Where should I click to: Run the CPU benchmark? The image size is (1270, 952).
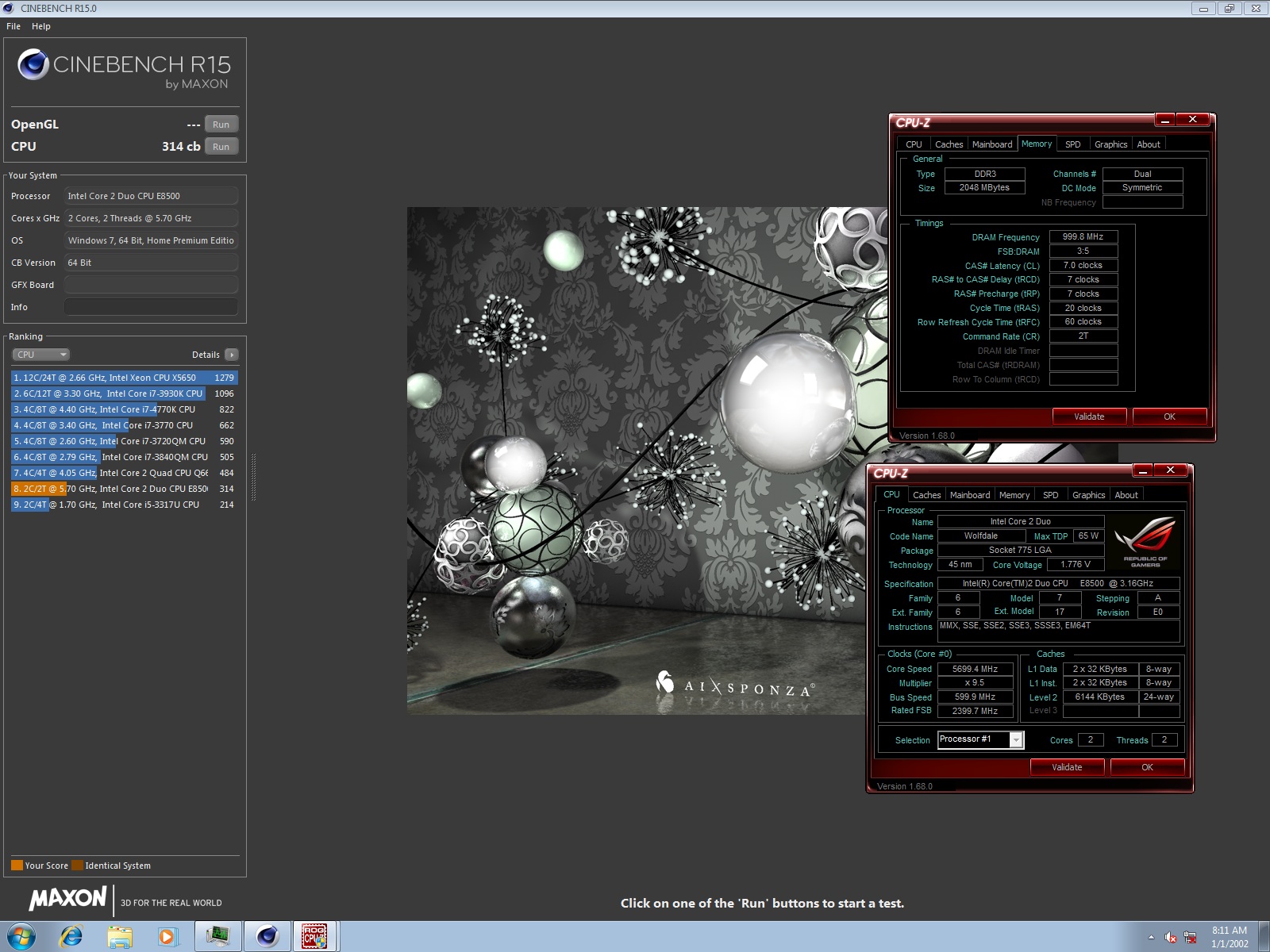221,147
